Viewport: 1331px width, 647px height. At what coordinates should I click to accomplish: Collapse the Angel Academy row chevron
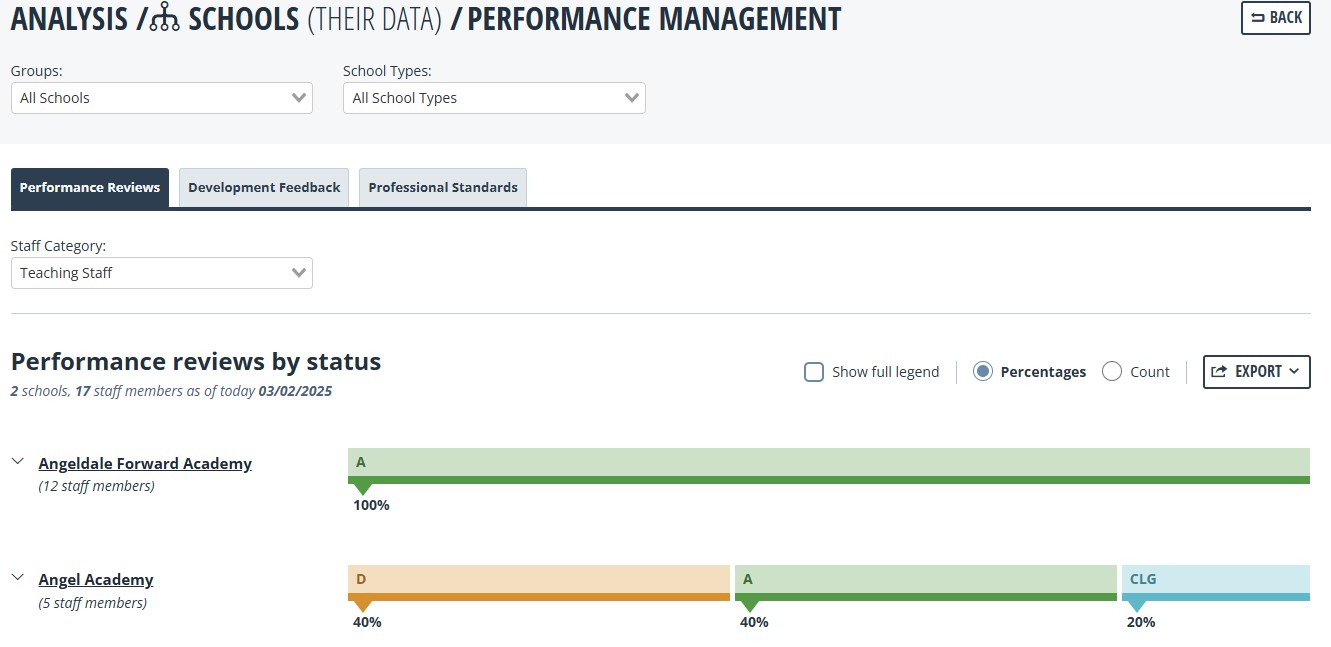click(x=17, y=577)
